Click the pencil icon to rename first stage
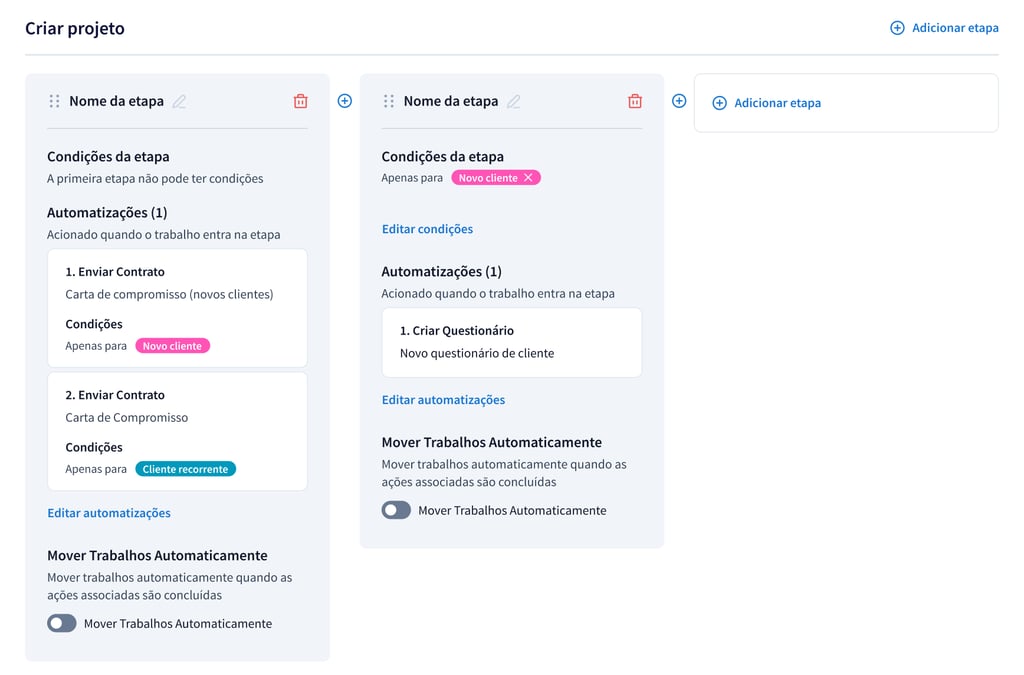This screenshot has width=1024, height=675. 179,101
